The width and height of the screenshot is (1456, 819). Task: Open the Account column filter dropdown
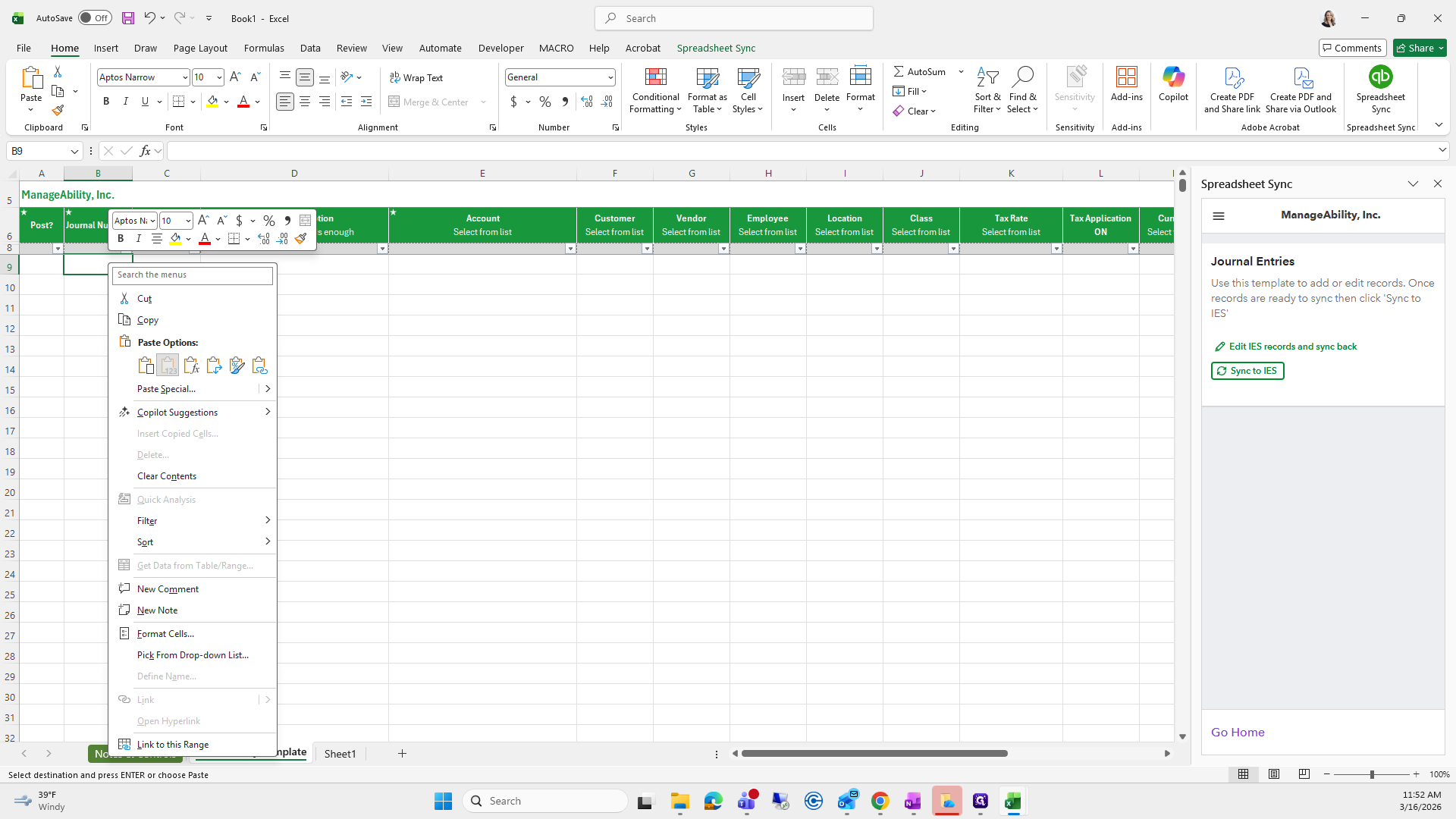(x=570, y=249)
